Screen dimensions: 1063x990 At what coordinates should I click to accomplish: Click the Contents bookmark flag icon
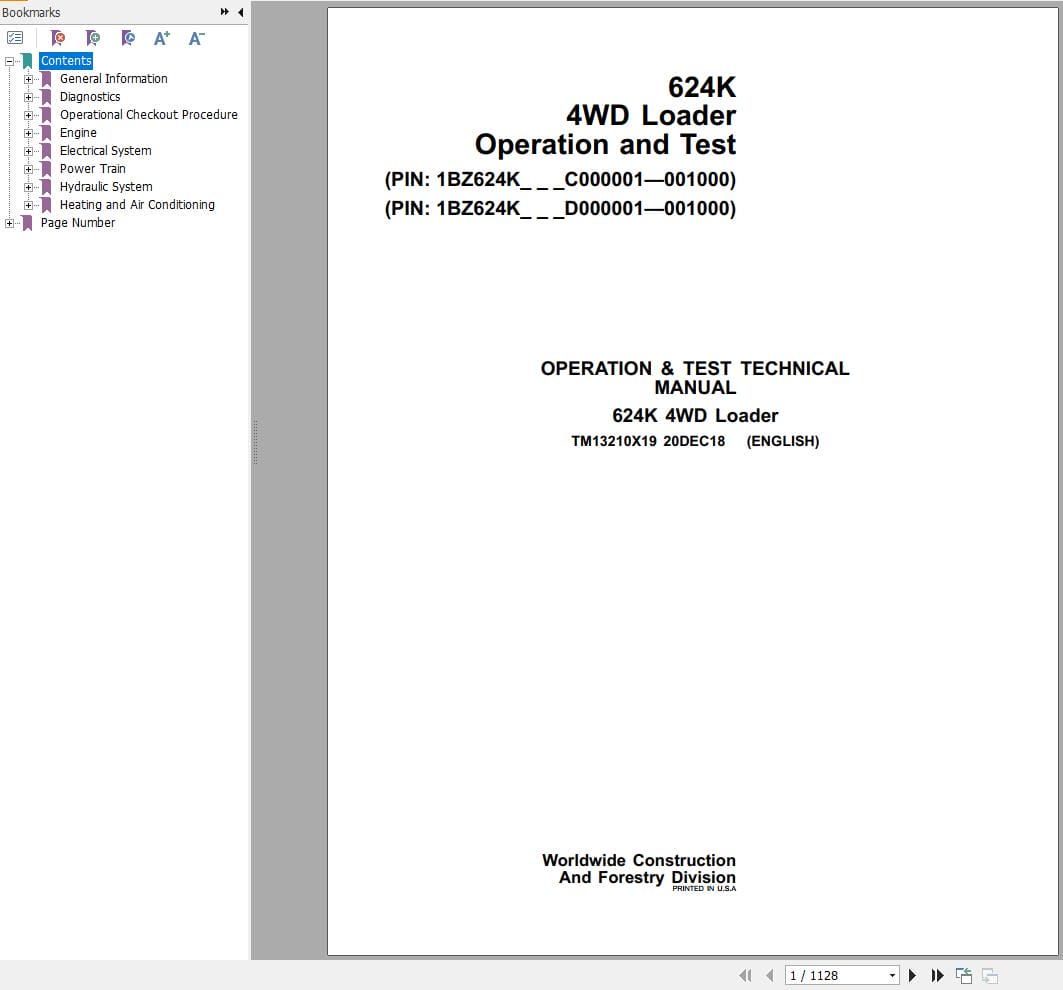point(27,61)
